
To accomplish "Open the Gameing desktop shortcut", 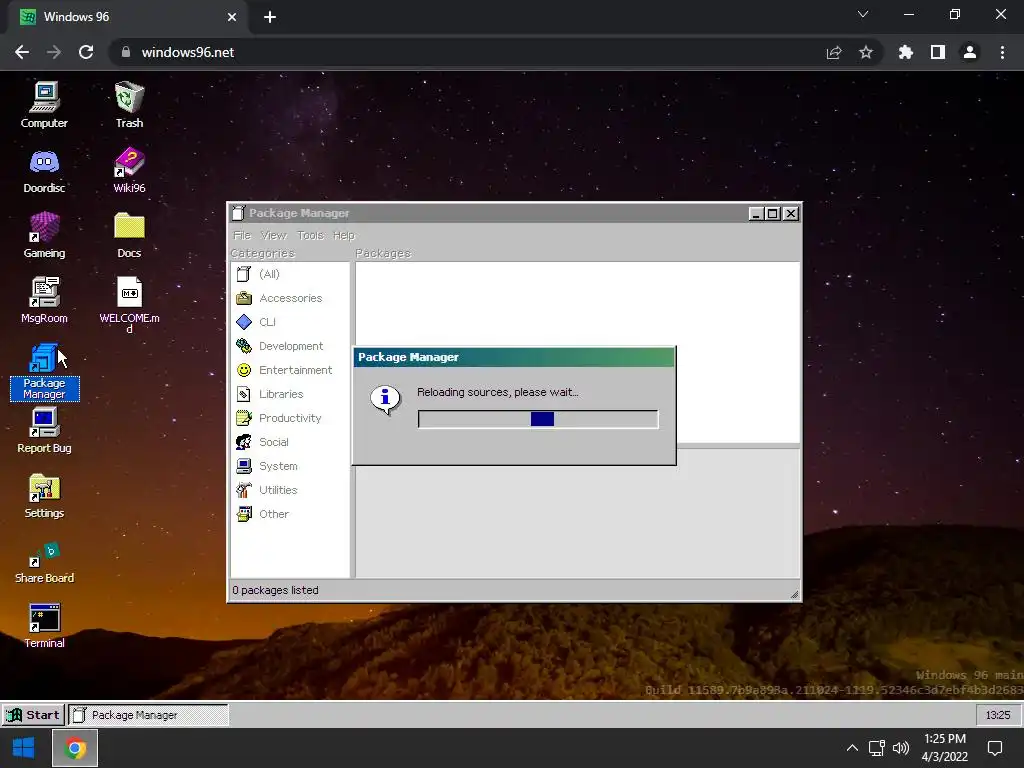I will coord(44,236).
